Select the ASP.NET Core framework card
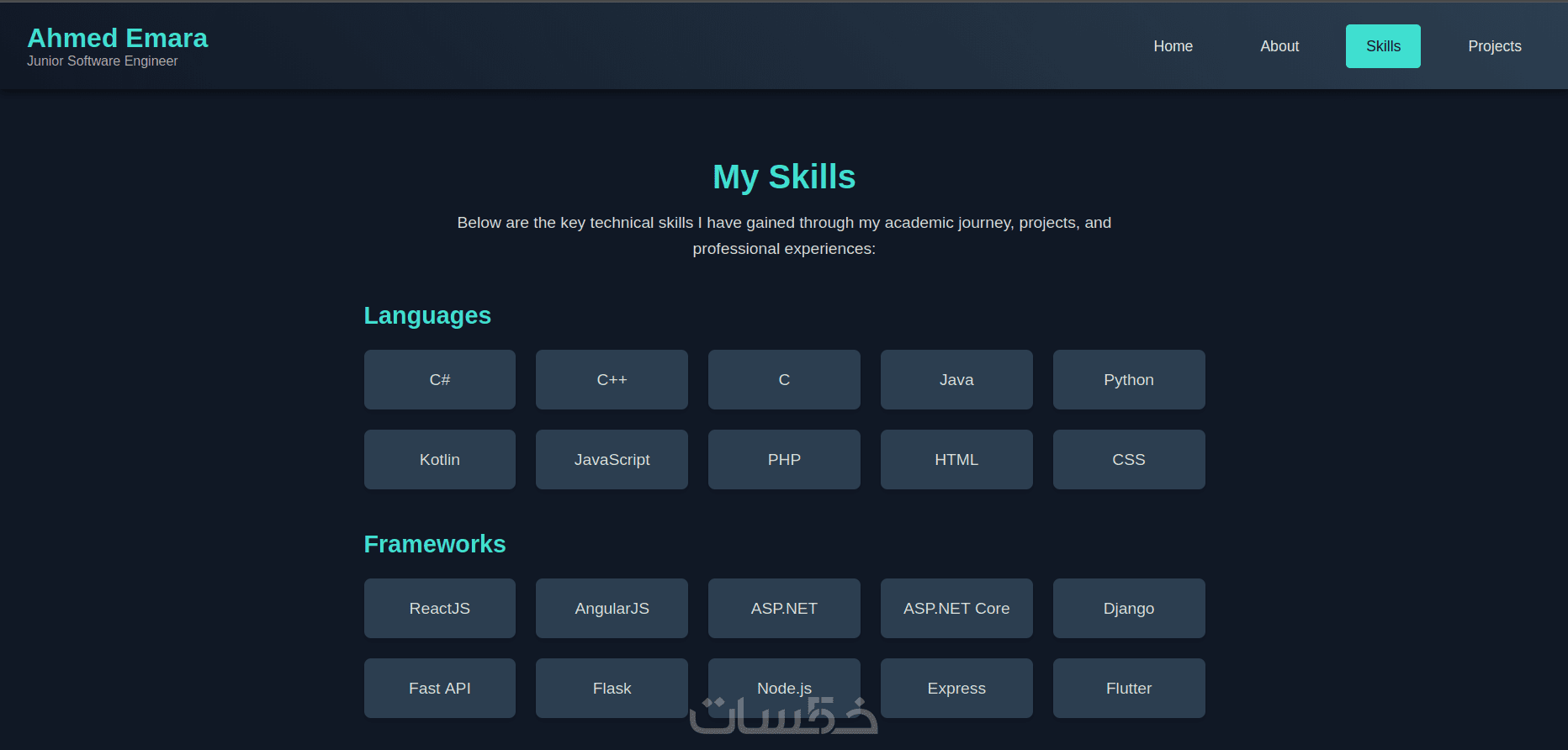1568x750 pixels. click(956, 609)
